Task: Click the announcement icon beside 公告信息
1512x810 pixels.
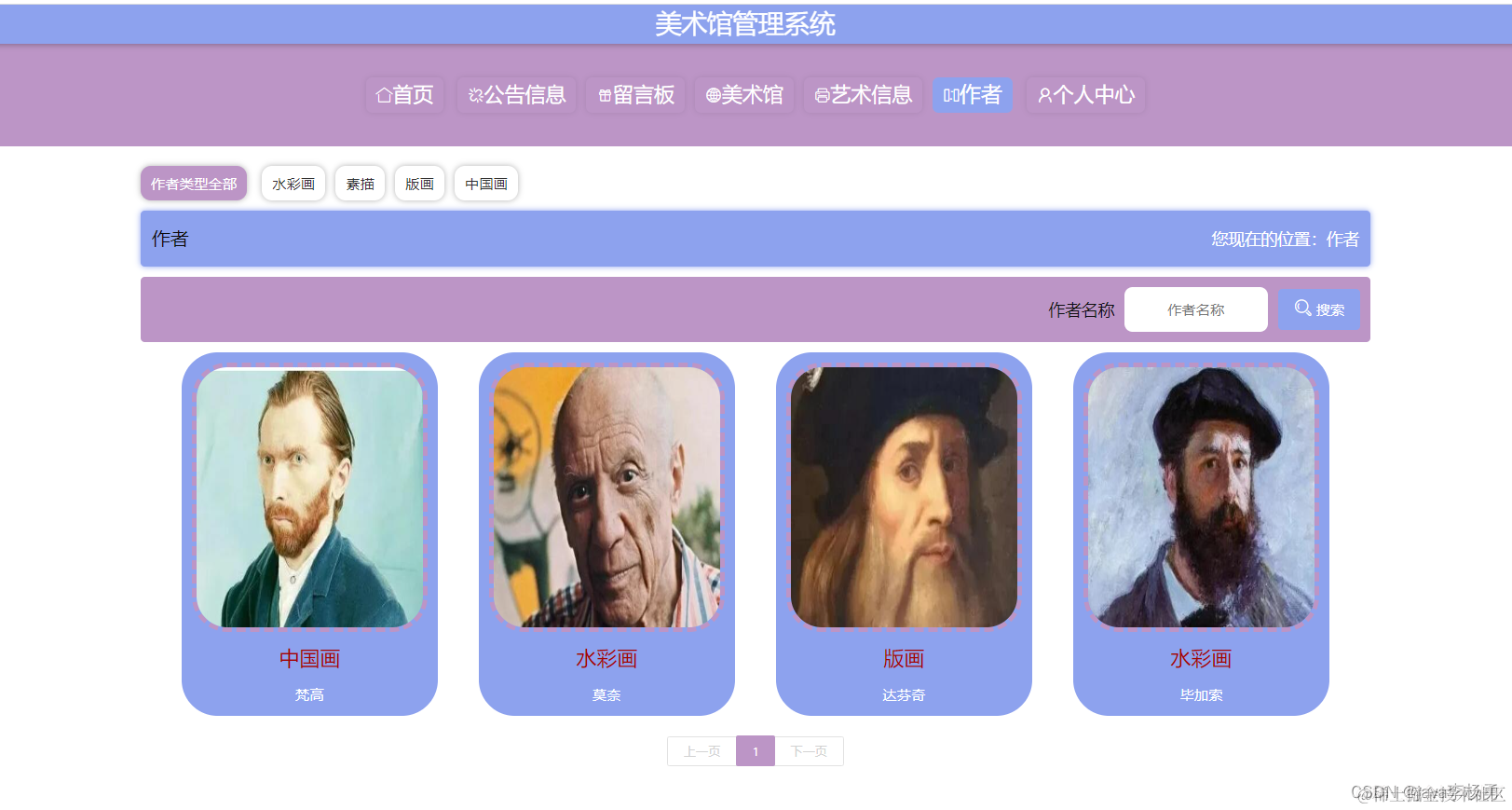Action: click(475, 95)
